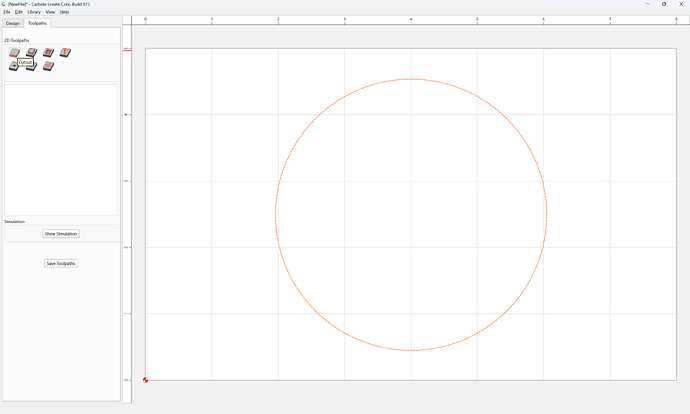690x414 pixels.
Task: Open the View menu
Action: tap(50, 12)
